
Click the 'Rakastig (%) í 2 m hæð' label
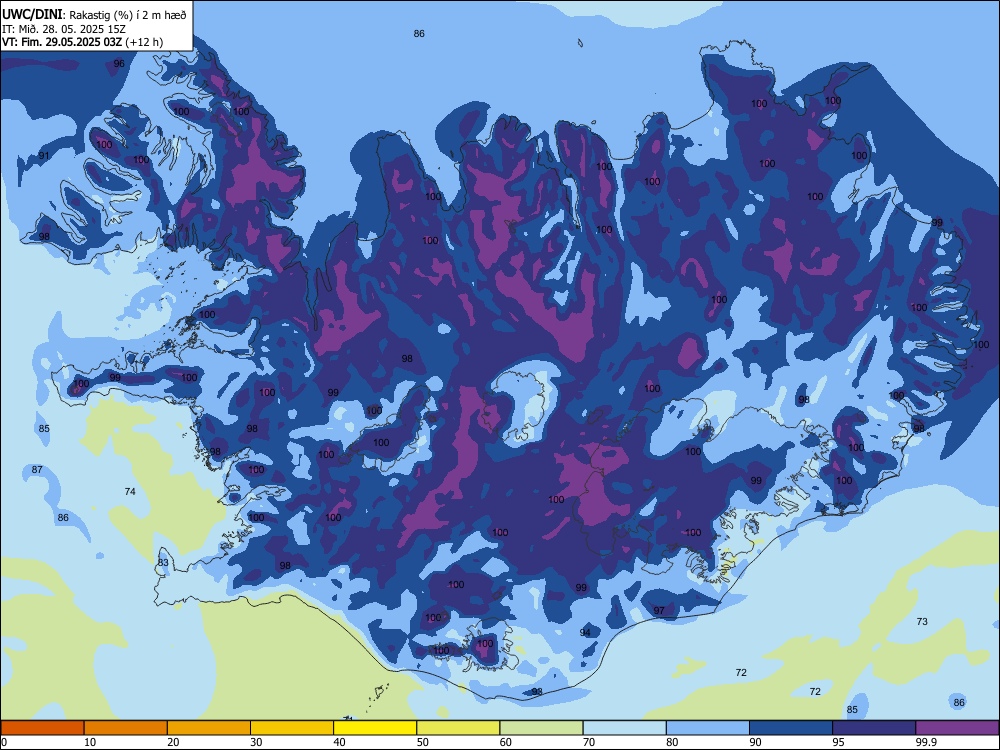[128, 15]
